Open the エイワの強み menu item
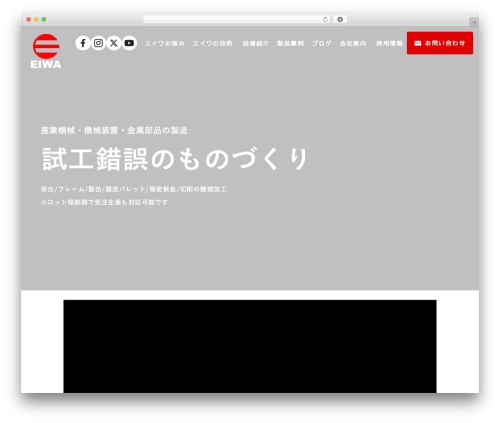This screenshot has width=500, height=423. coord(165,43)
